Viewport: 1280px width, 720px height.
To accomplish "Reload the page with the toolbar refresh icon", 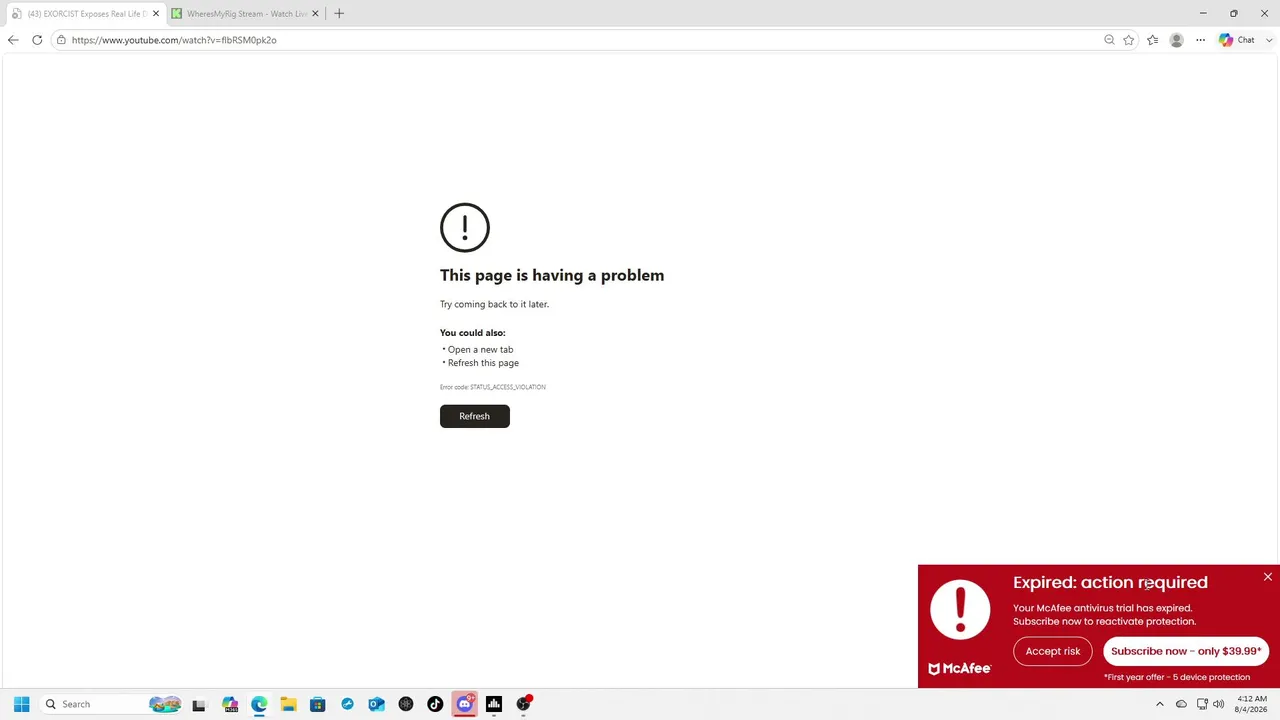I will pyautogui.click(x=37, y=40).
